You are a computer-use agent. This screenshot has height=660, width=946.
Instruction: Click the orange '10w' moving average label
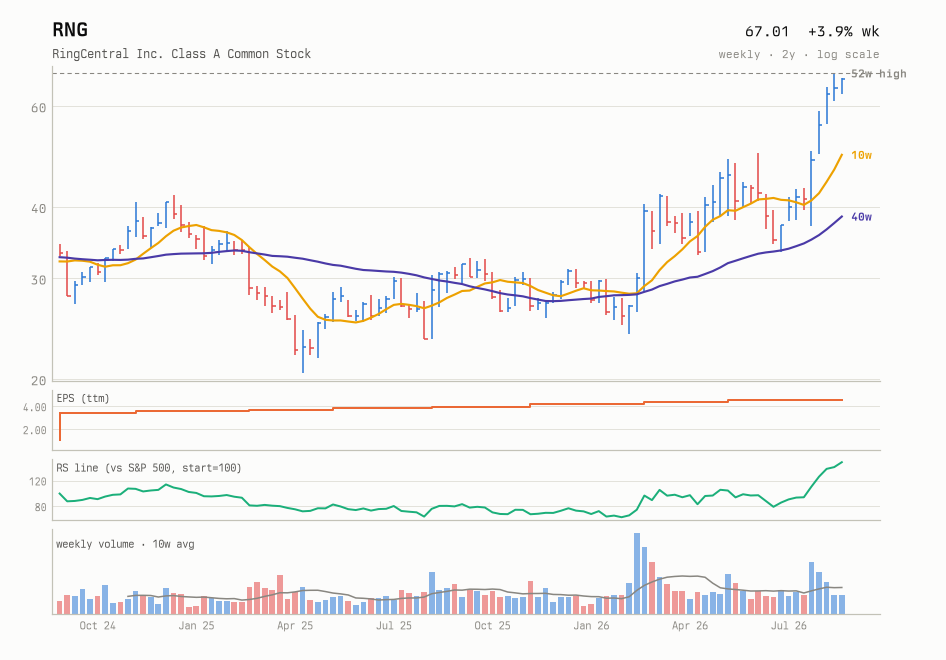(861, 155)
